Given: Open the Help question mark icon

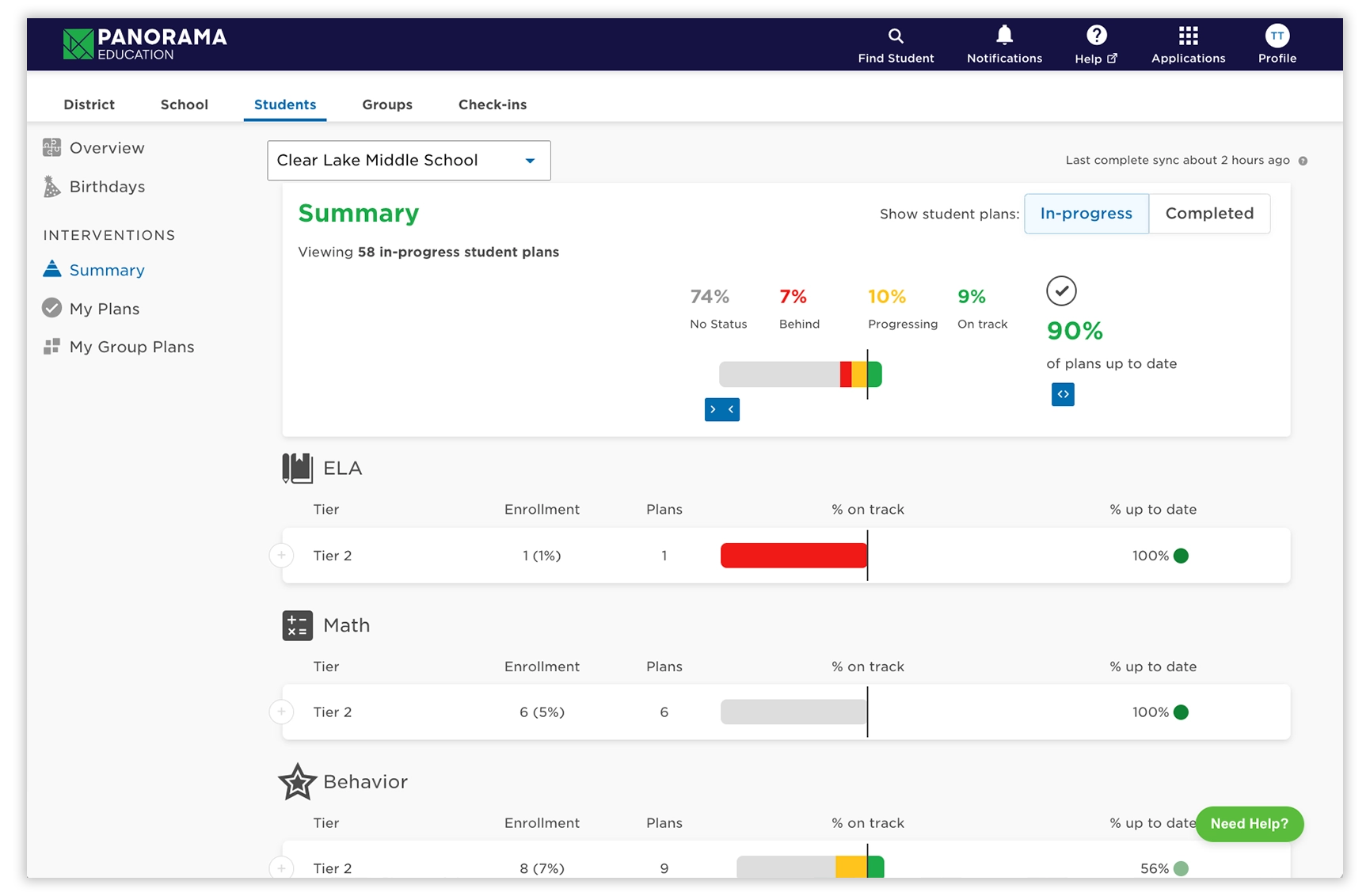Looking at the screenshot, I should click(1096, 36).
